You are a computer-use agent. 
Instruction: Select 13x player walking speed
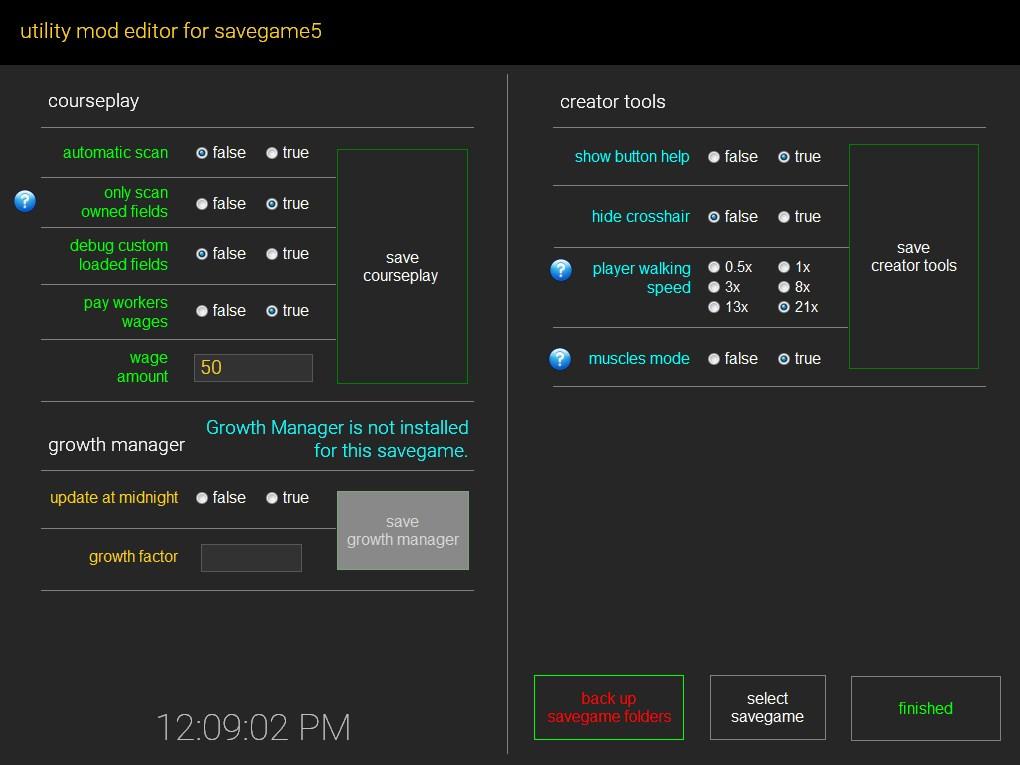pyautogui.click(x=714, y=307)
